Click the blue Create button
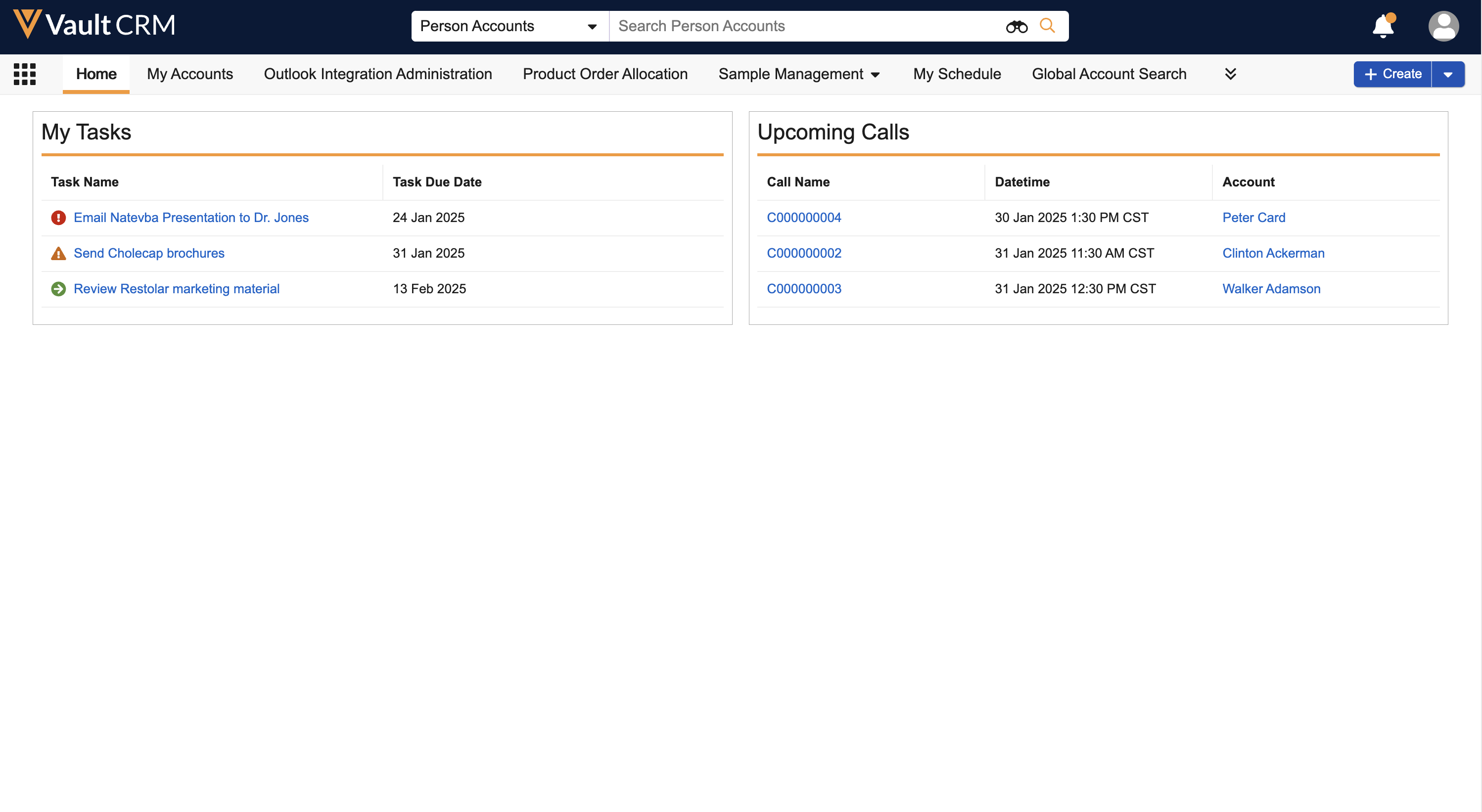The width and height of the screenshot is (1482, 812). pos(1392,74)
